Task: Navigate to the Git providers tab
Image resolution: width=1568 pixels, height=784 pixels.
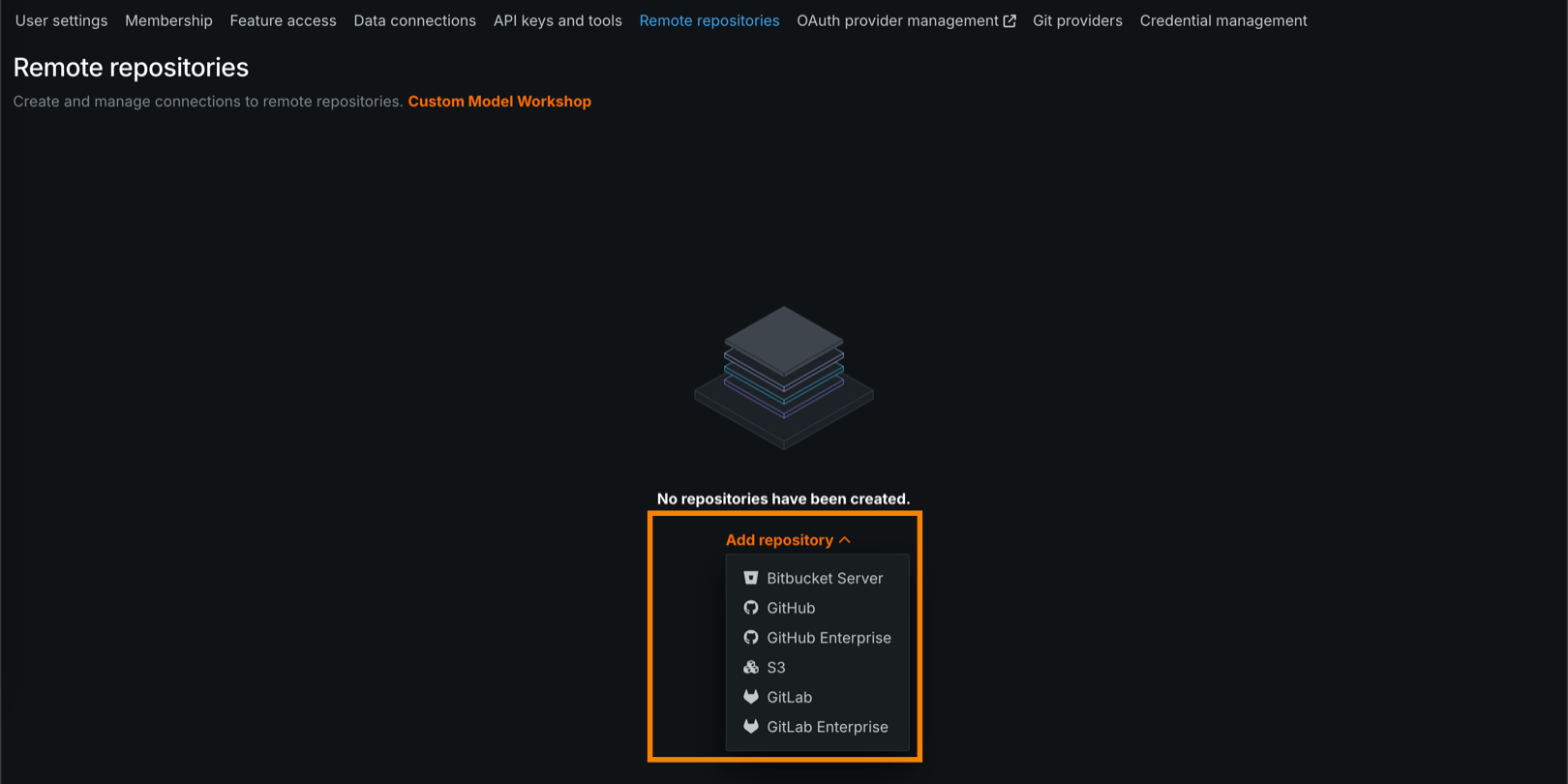Action: coord(1077,20)
